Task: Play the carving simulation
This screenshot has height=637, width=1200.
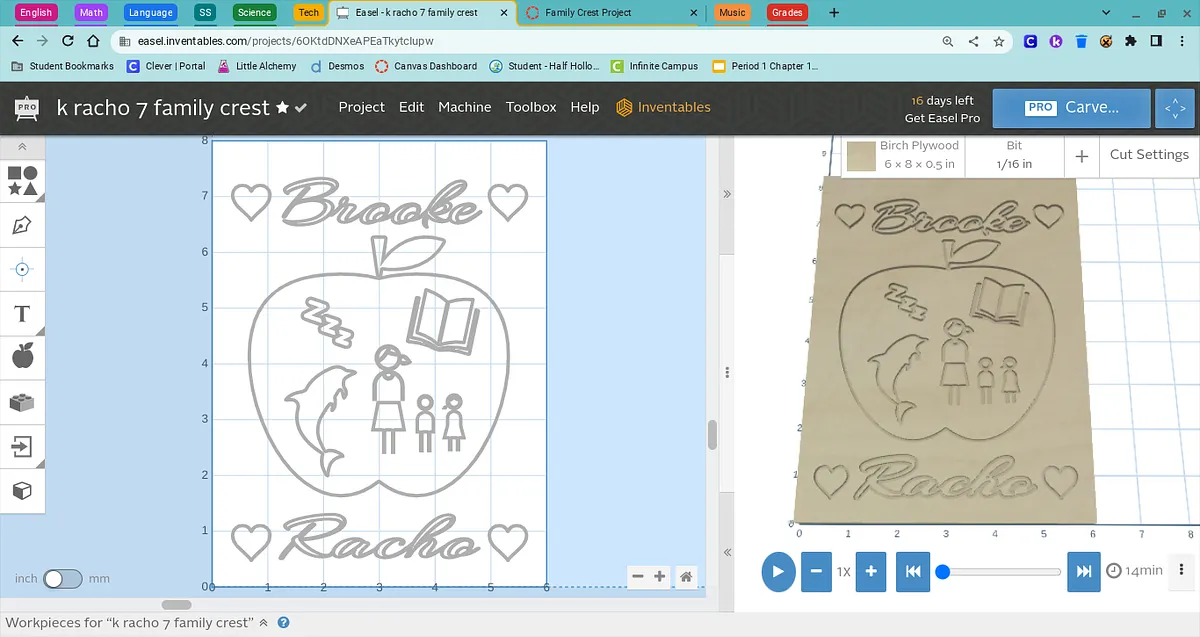Action: point(777,571)
